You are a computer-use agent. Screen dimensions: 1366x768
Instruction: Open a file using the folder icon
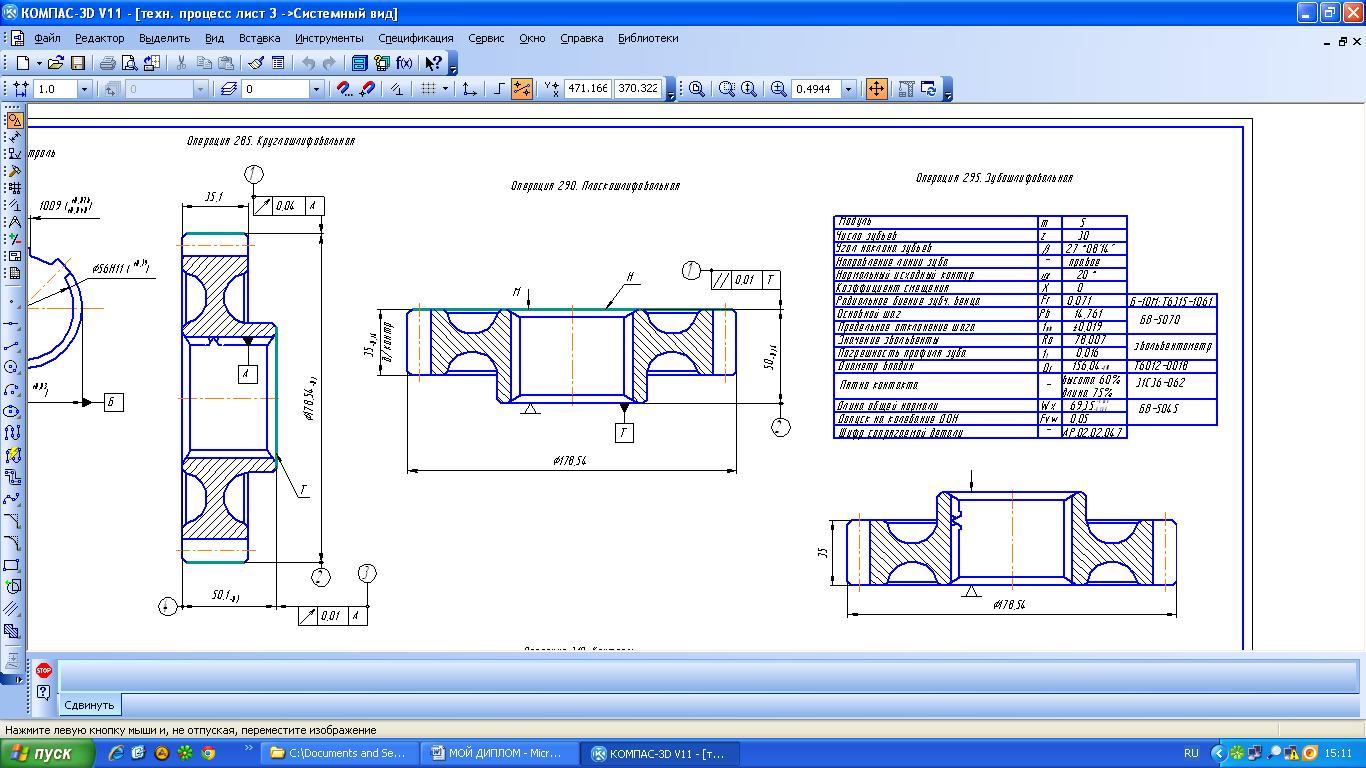[56, 62]
